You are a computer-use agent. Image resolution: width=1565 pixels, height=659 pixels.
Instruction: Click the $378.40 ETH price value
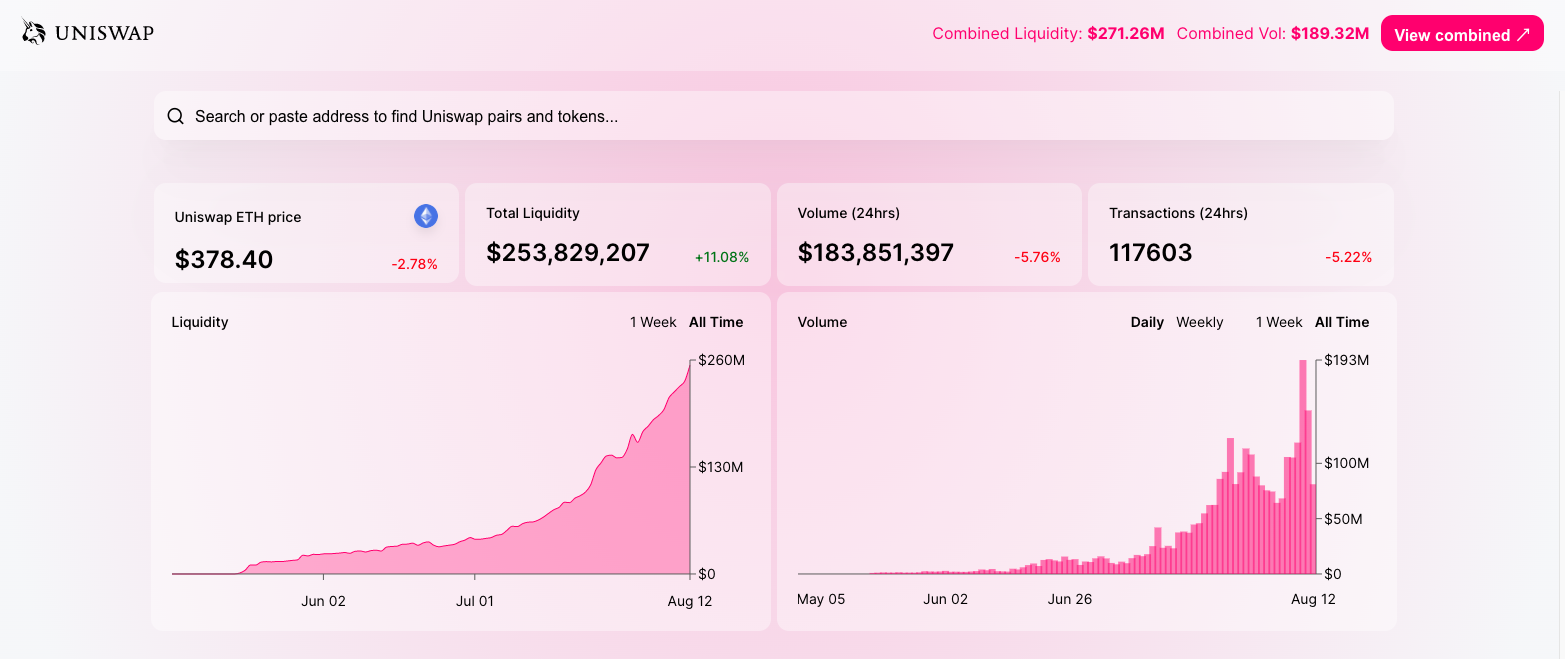[224, 260]
